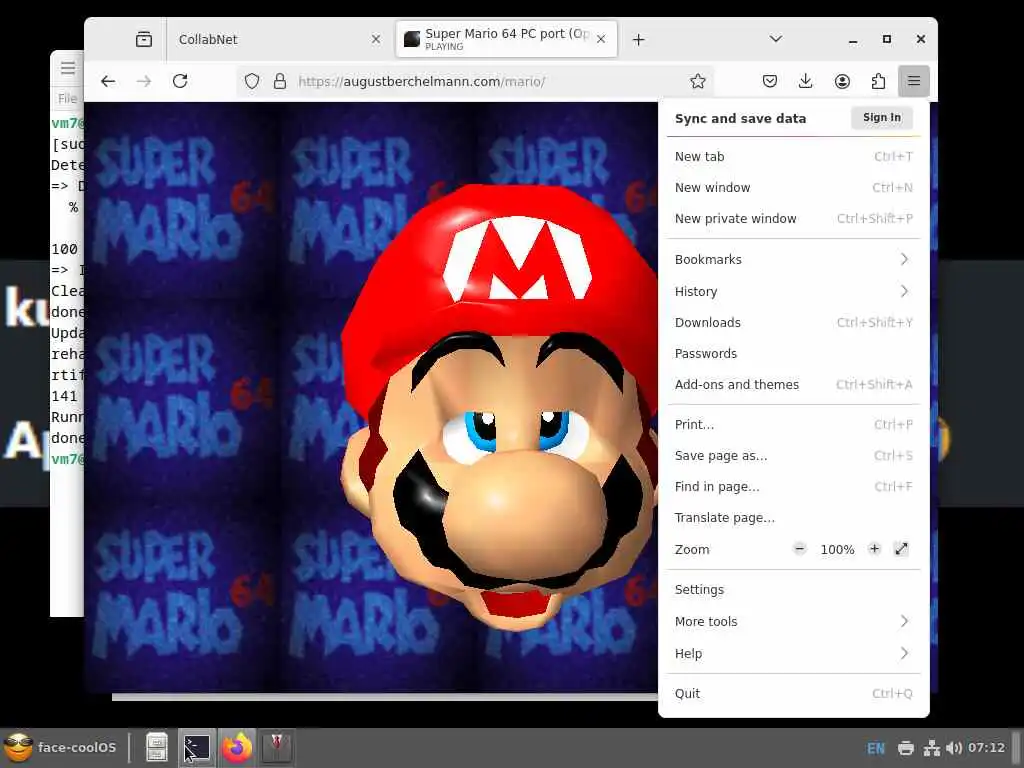Select Find in page... entry
1024x768 pixels.
pos(793,487)
